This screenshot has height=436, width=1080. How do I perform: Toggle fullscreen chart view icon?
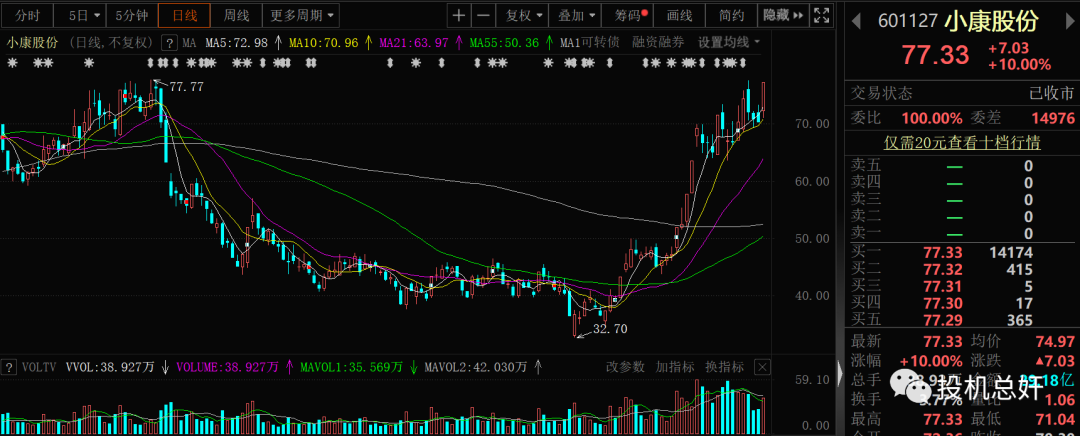pos(822,16)
